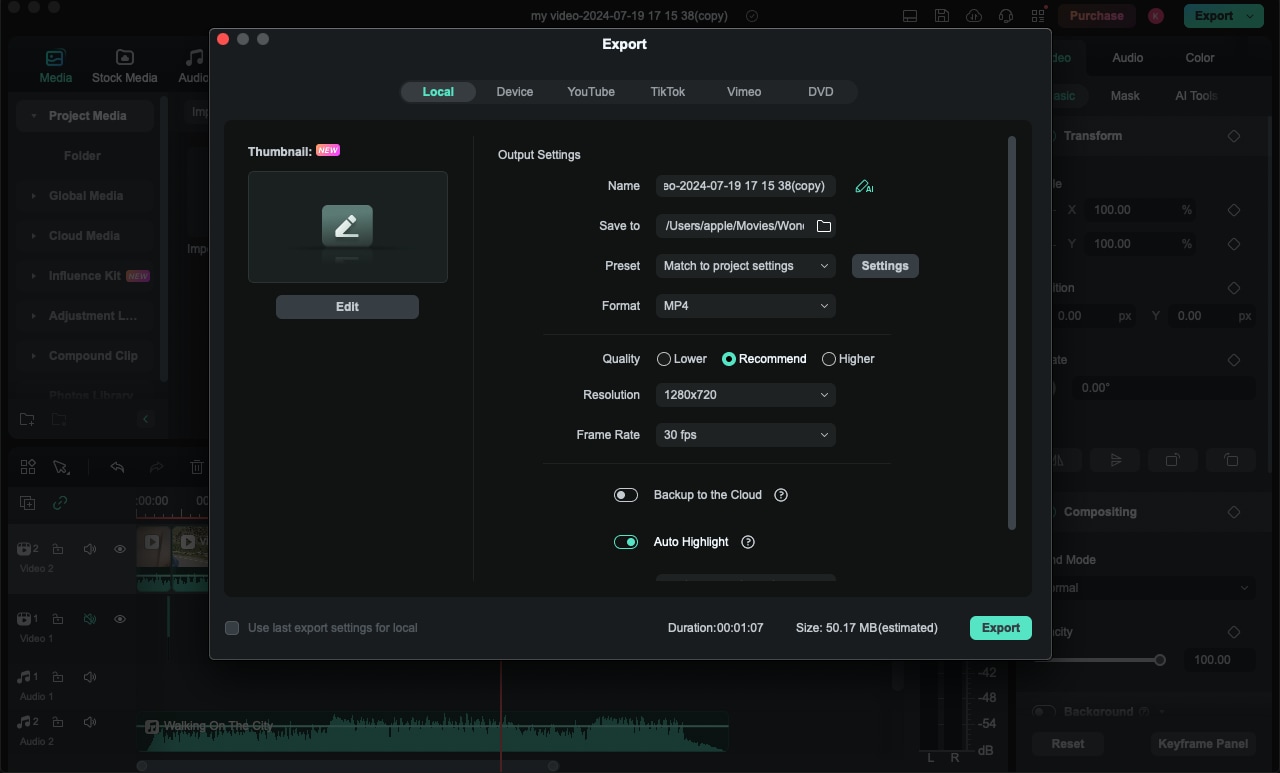Click the undo arrow in the timeline toolbar
1280x773 pixels.
[117, 467]
